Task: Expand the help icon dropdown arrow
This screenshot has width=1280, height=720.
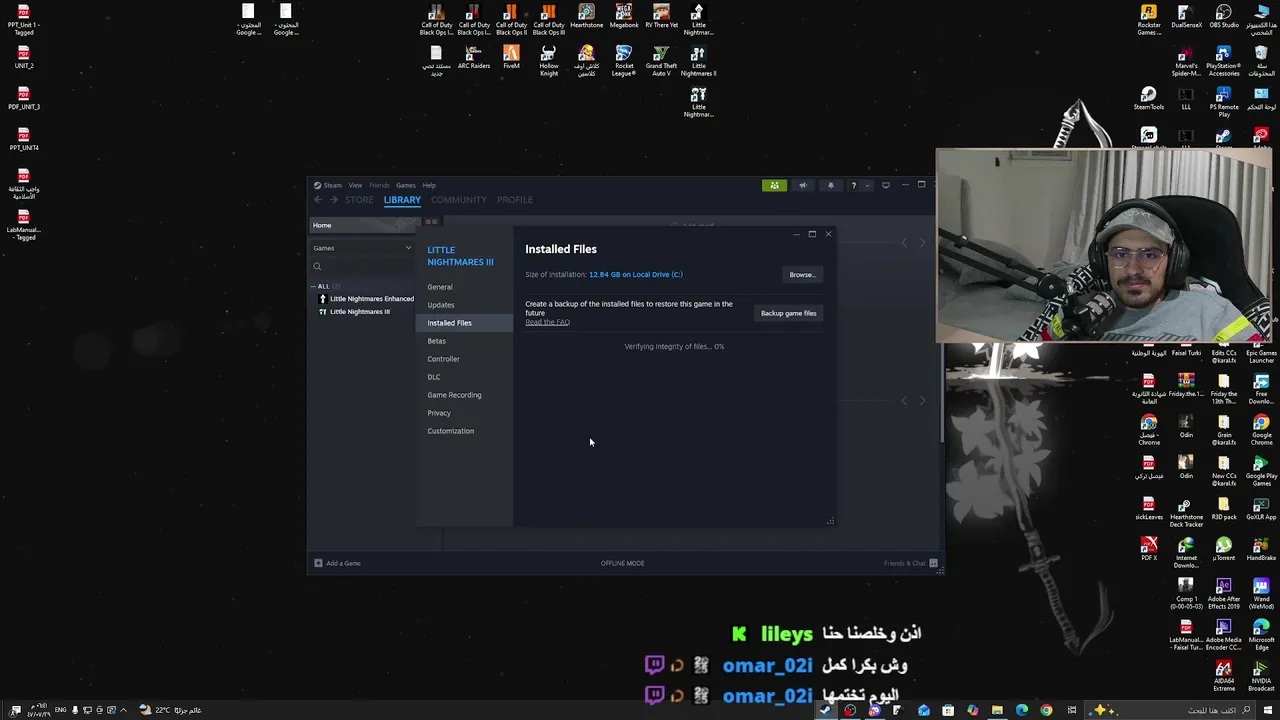Action: (867, 185)
